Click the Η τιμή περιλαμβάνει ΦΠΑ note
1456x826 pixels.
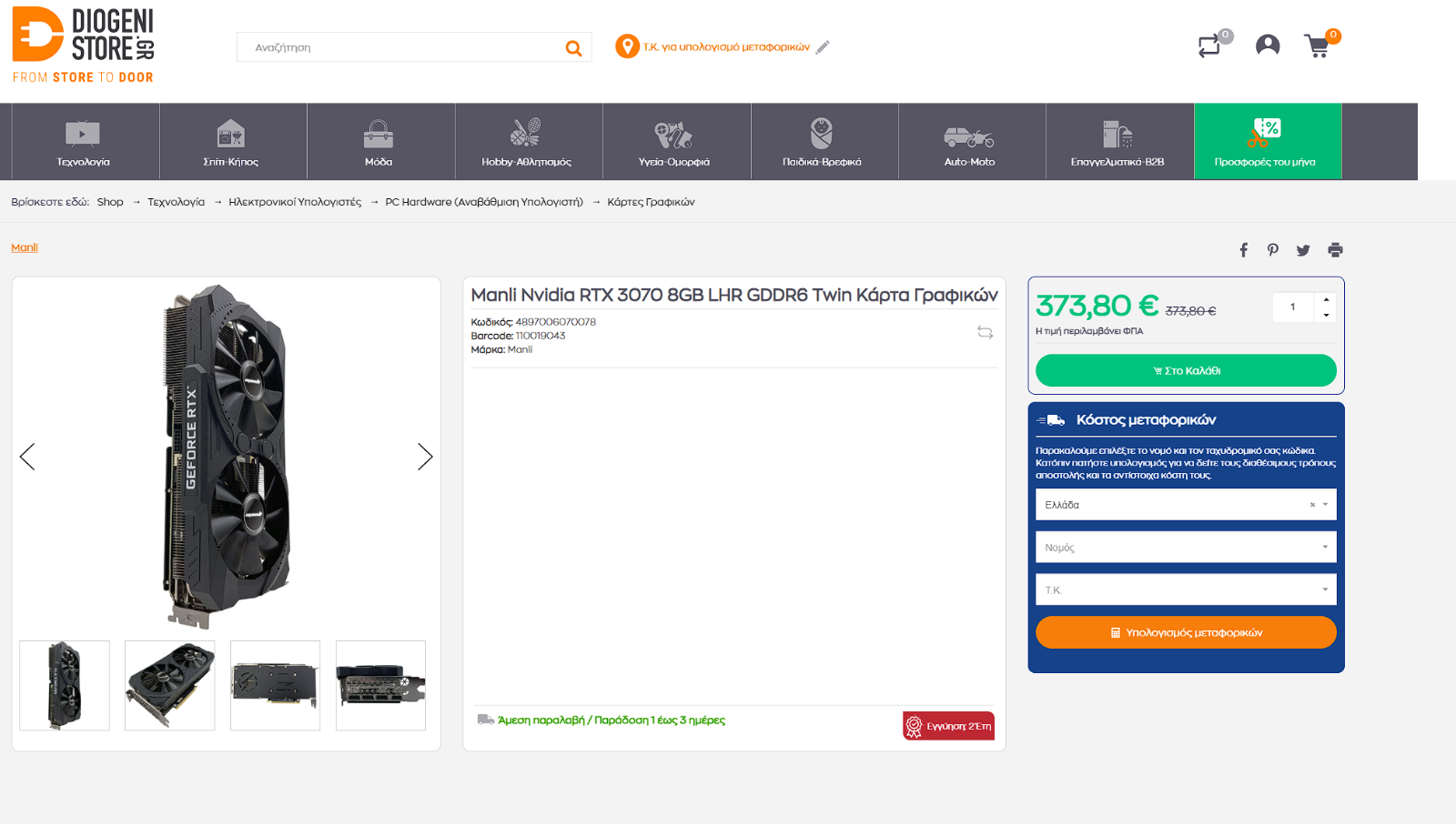1089,331
